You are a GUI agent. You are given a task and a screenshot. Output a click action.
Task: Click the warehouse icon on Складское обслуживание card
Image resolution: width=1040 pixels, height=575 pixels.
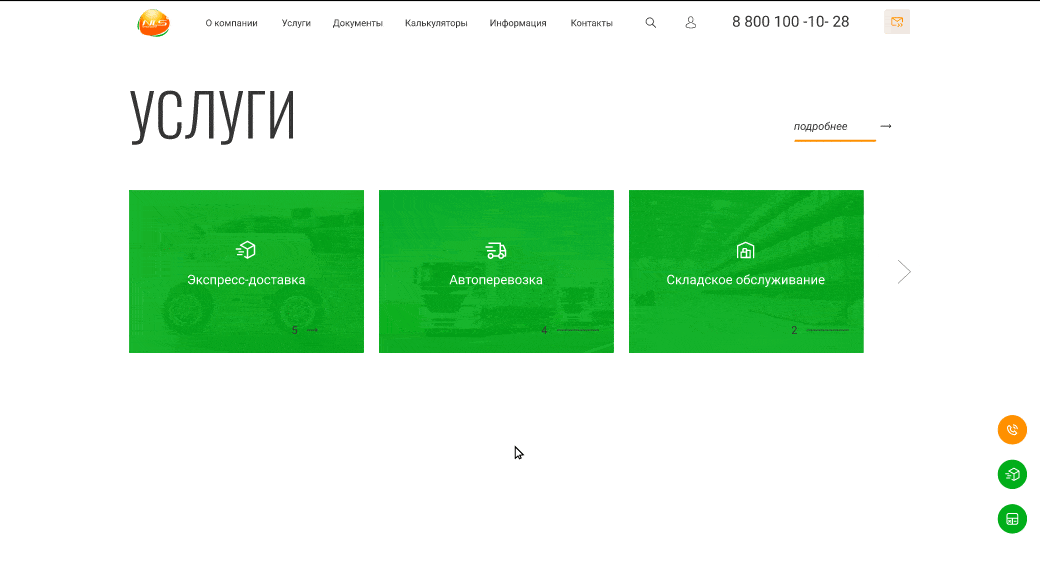(x=746, y=250)
